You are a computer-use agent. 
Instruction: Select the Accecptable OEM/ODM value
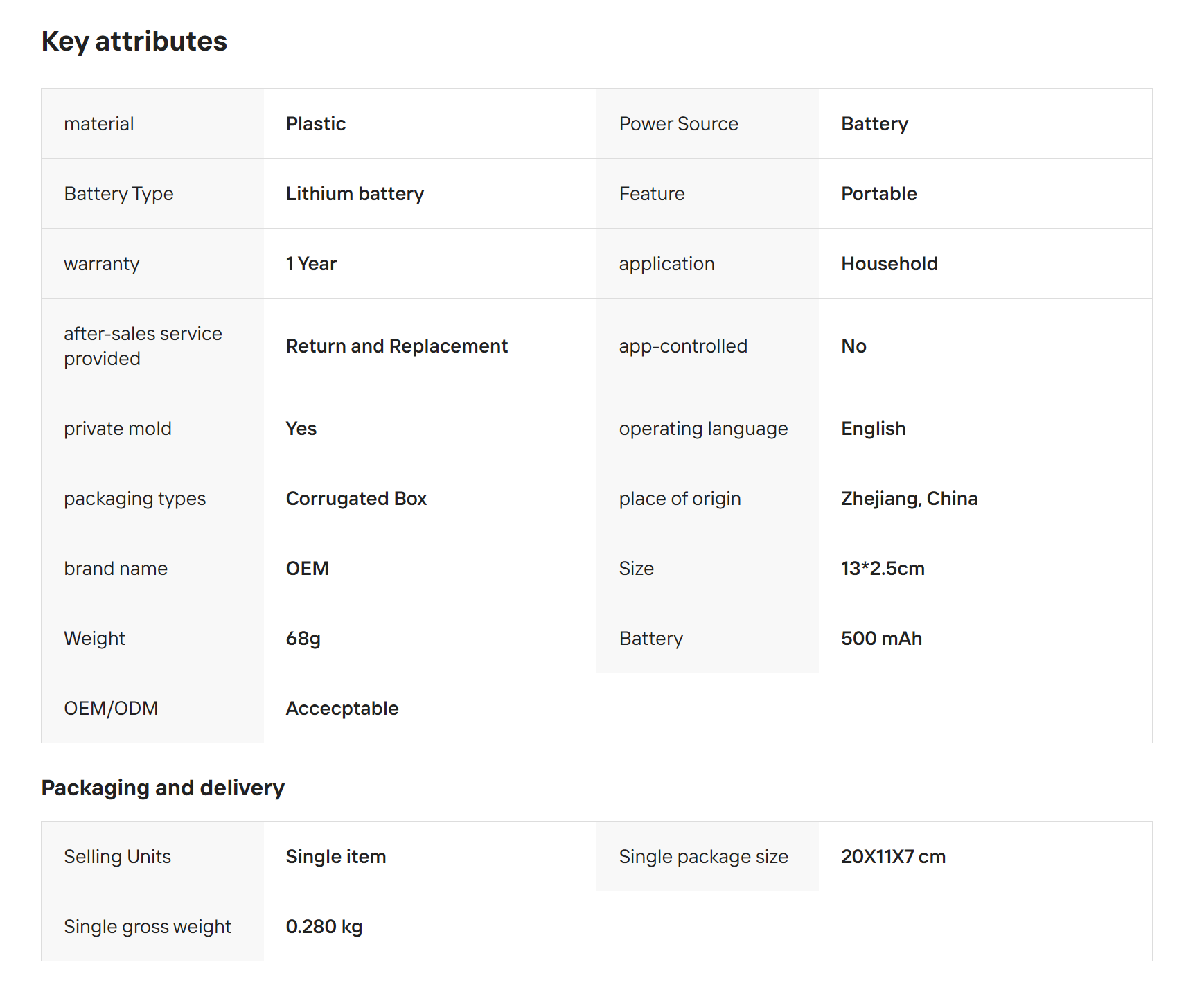(342, 709)
